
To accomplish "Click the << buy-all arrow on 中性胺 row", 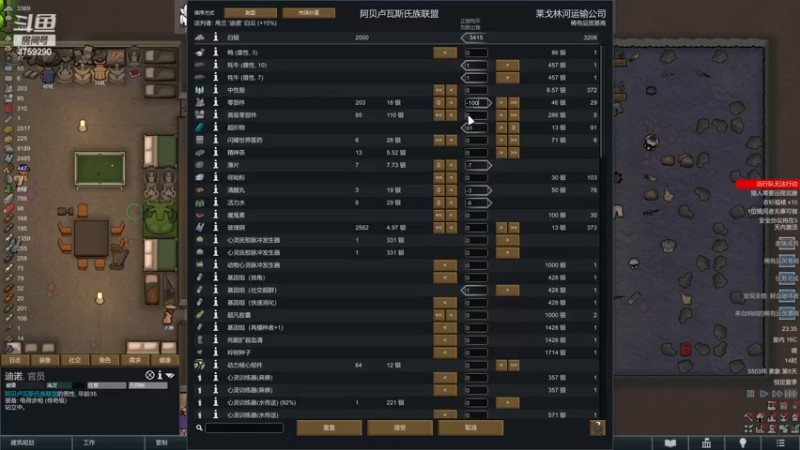I will 439,90.
